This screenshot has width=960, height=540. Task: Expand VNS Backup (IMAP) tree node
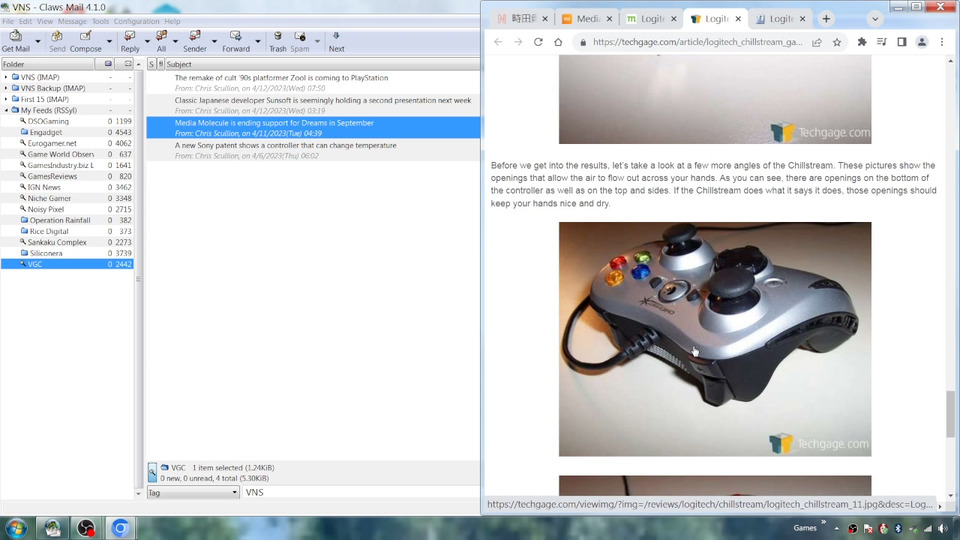(x=7, y=88)
